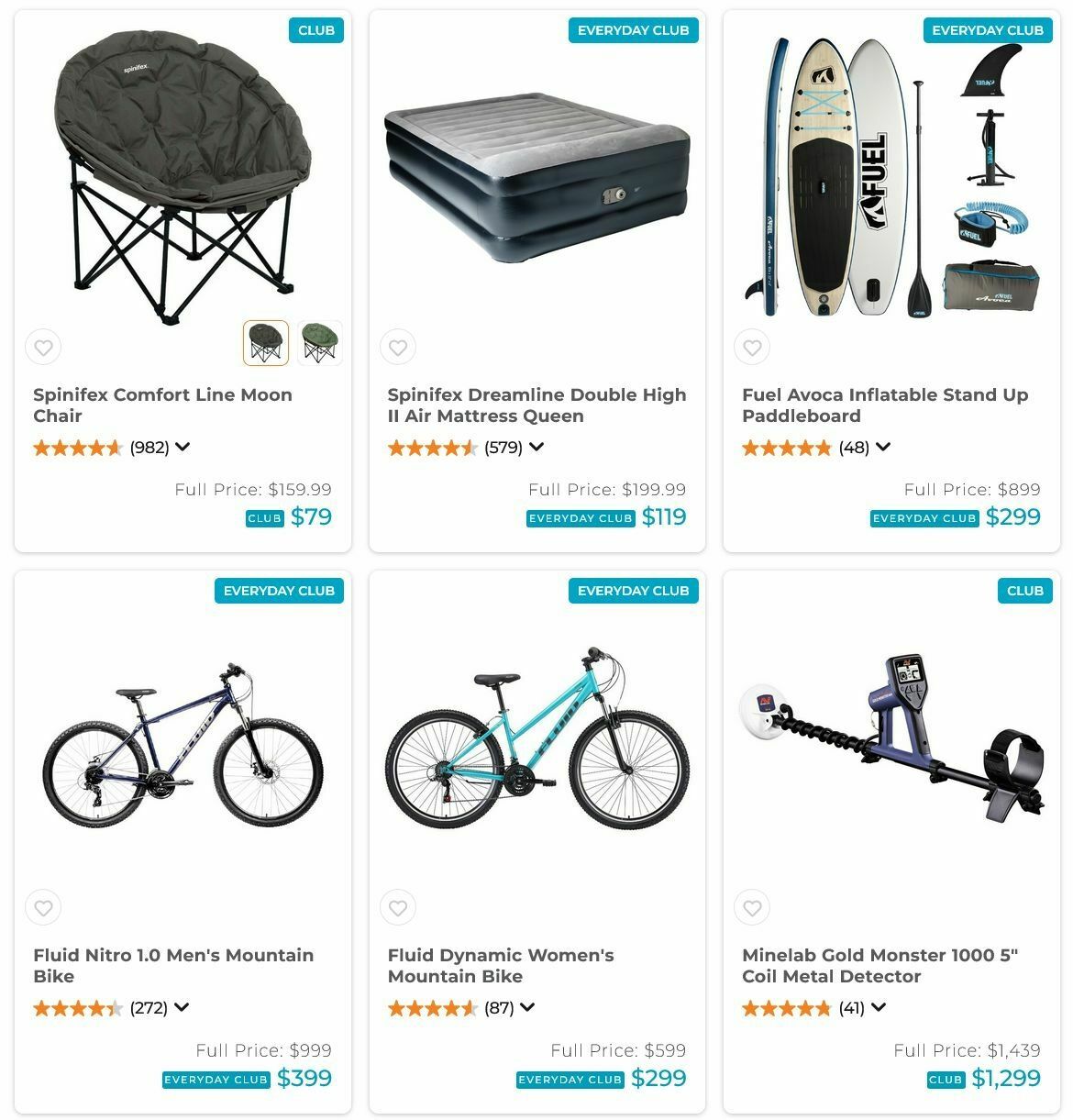The height and width of the screenshot is (1120, 1073).
Task: Expand reviews chevron for Minelab detector (41)
Action: (879, 1007)
